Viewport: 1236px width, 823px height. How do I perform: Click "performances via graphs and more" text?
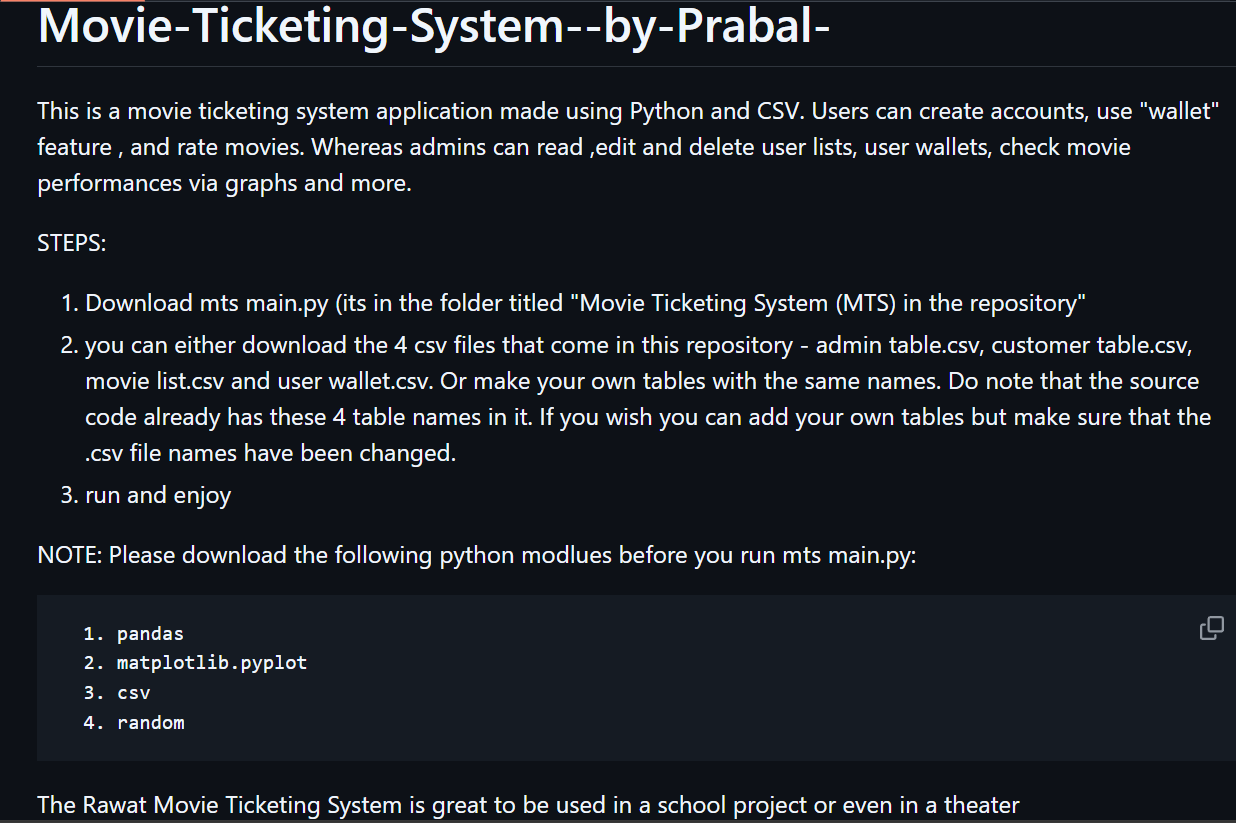pyautogui.click(x=224, y=184)
